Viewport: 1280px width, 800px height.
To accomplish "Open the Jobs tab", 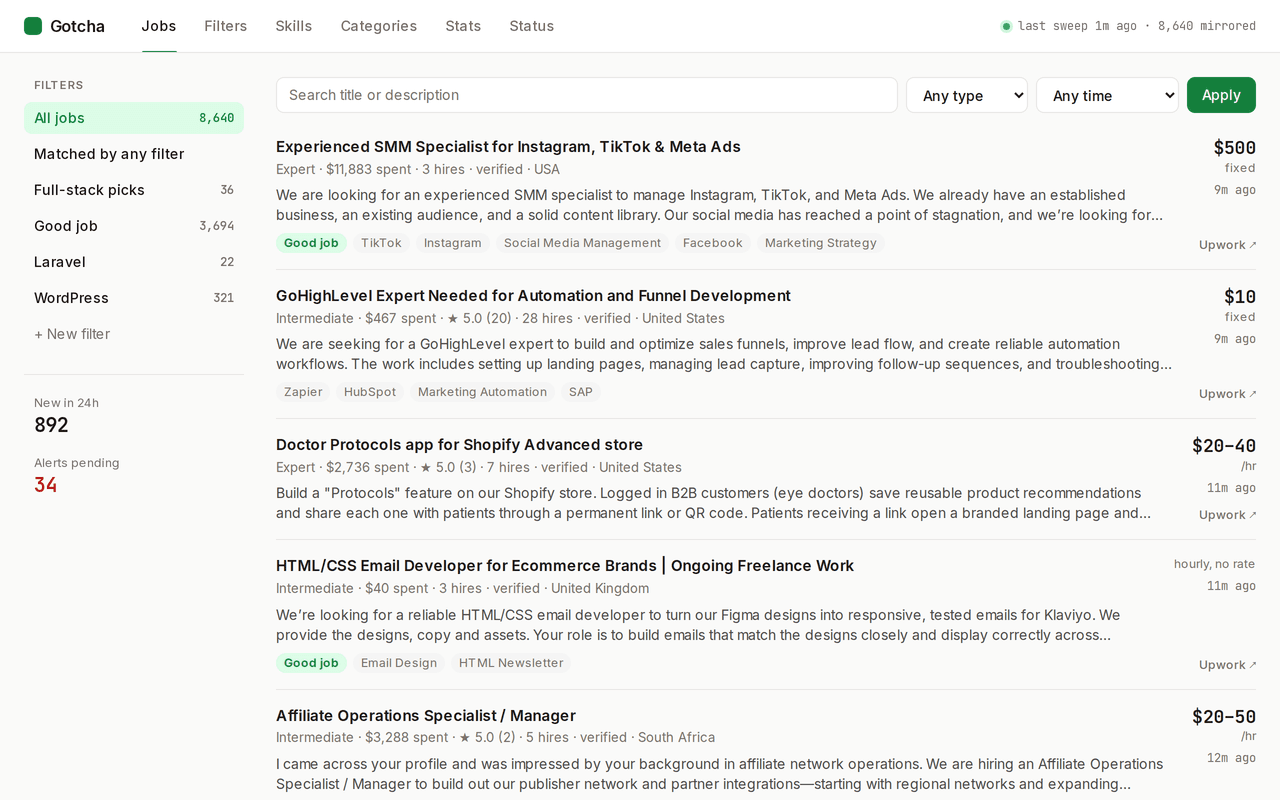I will click(x=159, y=26).
